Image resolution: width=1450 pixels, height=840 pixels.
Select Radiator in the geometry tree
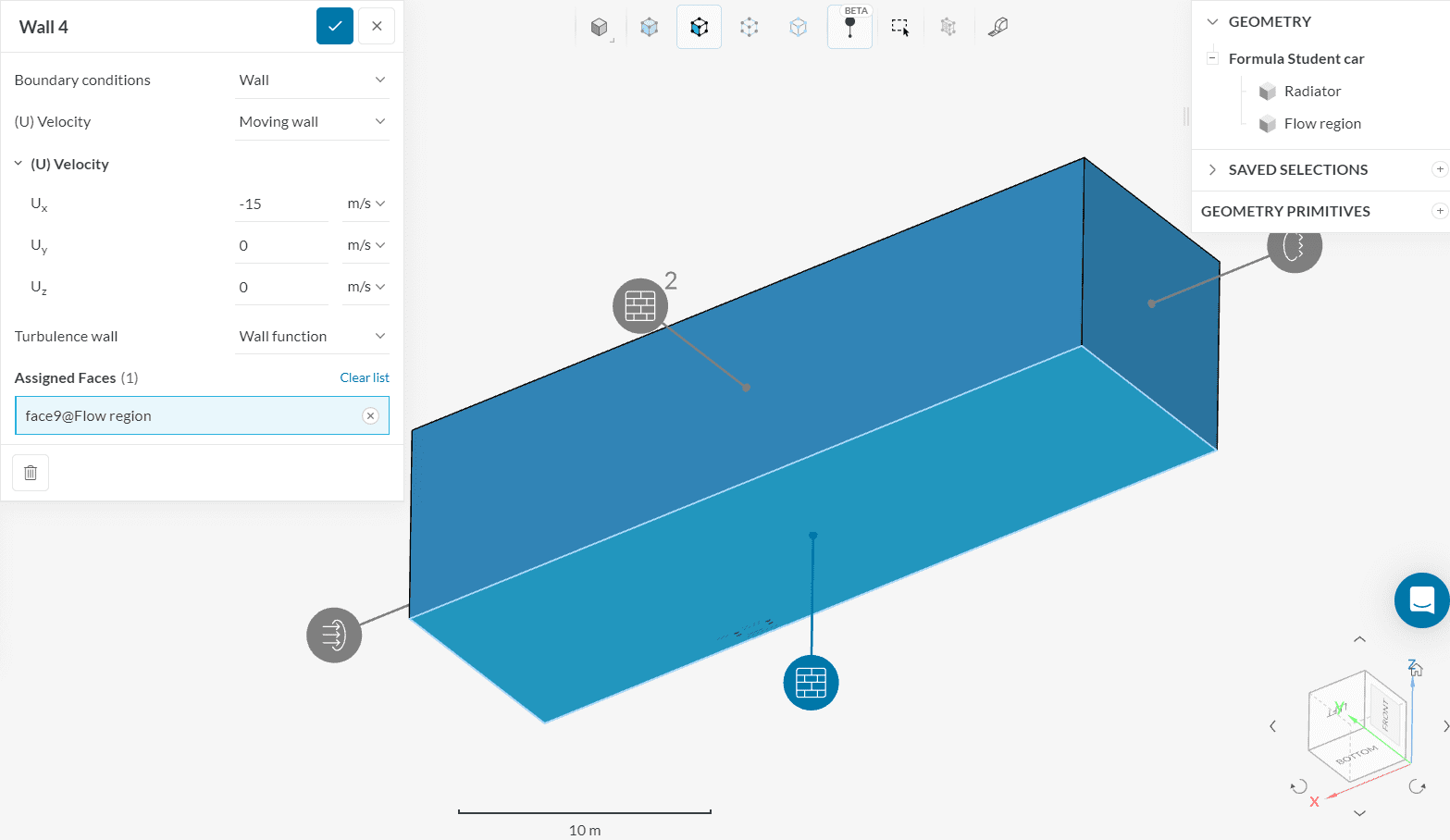tap(1312, 92)
